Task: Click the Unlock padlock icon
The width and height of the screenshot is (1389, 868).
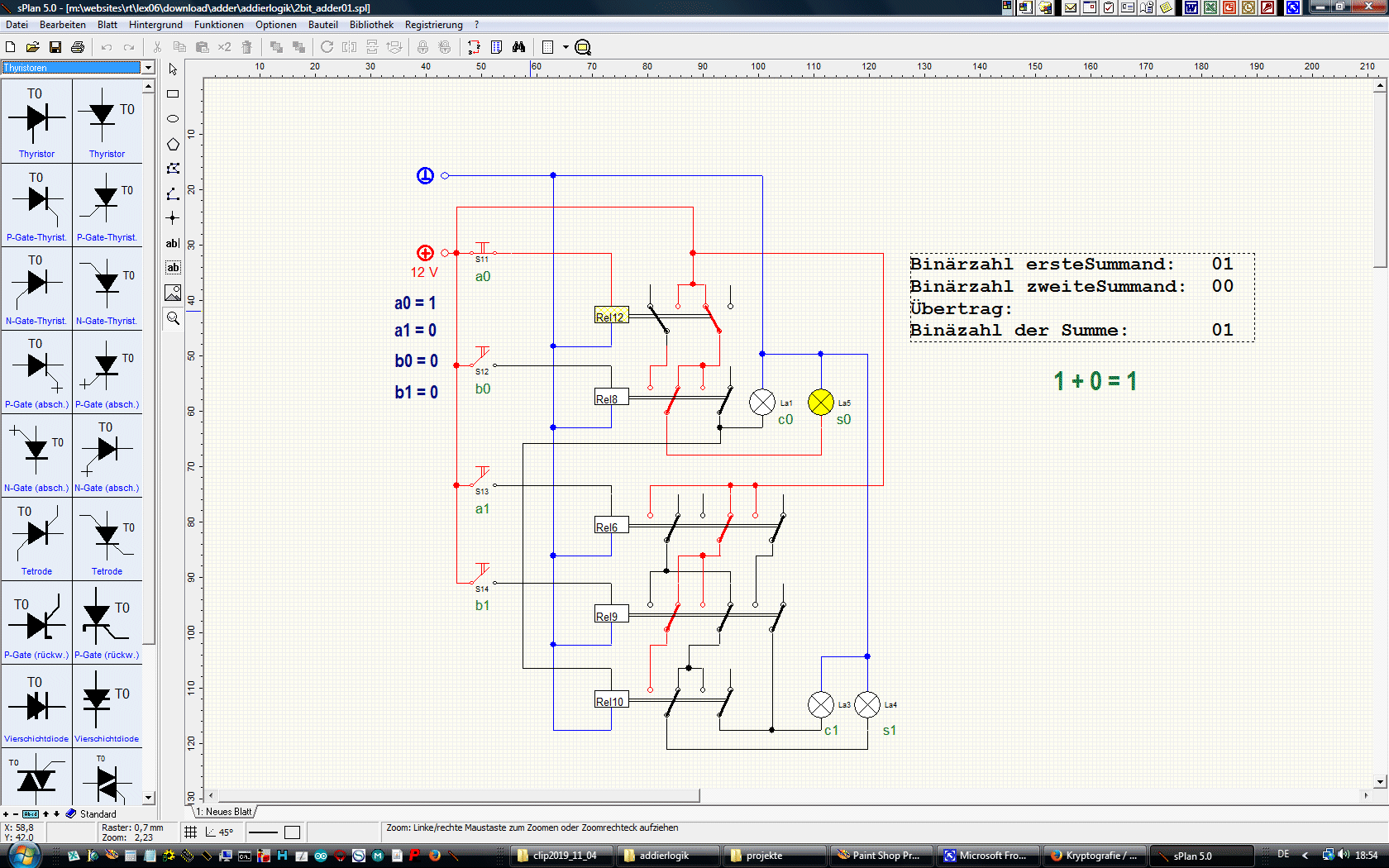Action: tap(445, 47)
